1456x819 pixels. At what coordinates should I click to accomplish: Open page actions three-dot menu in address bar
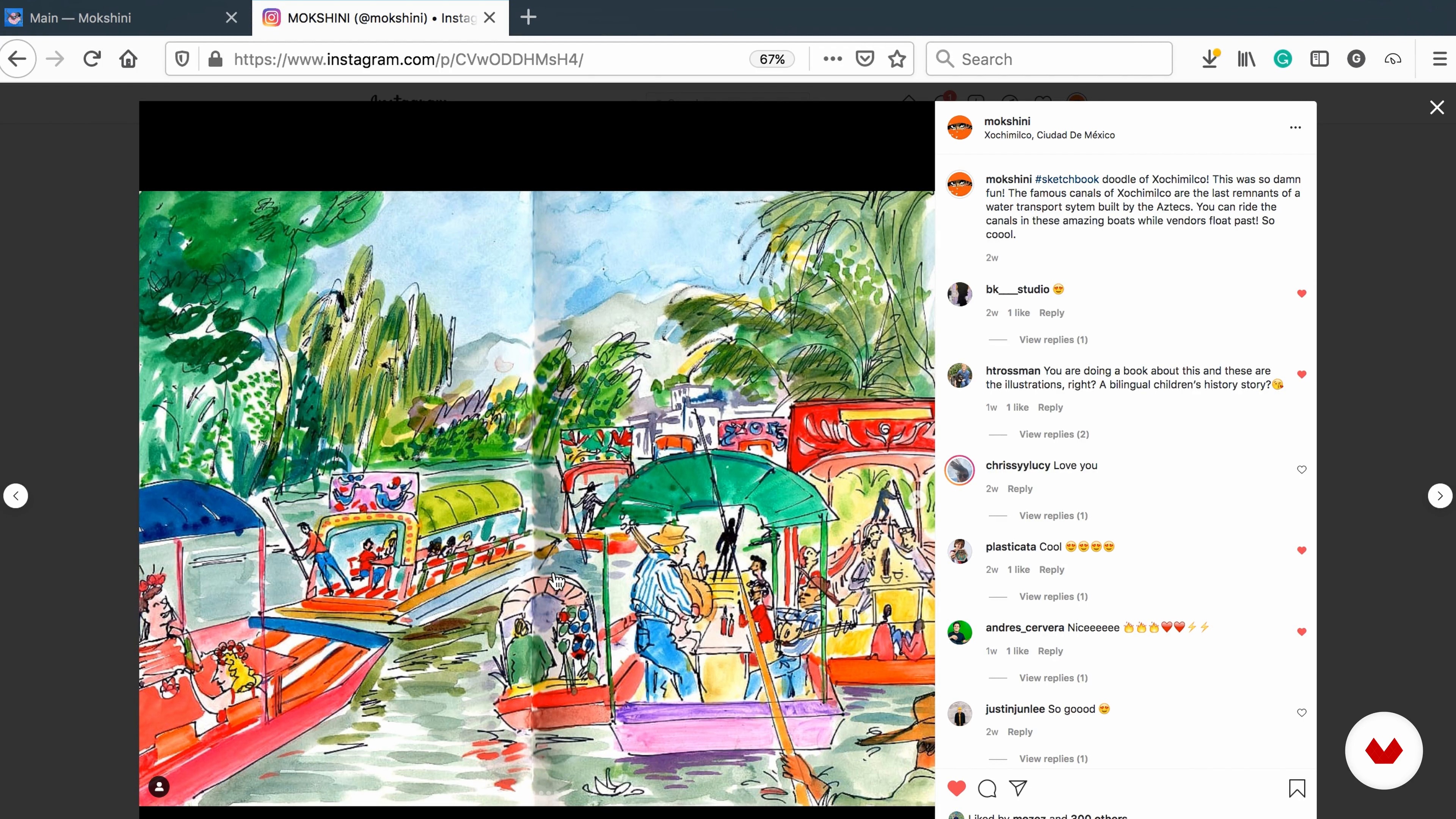point(833,59)
